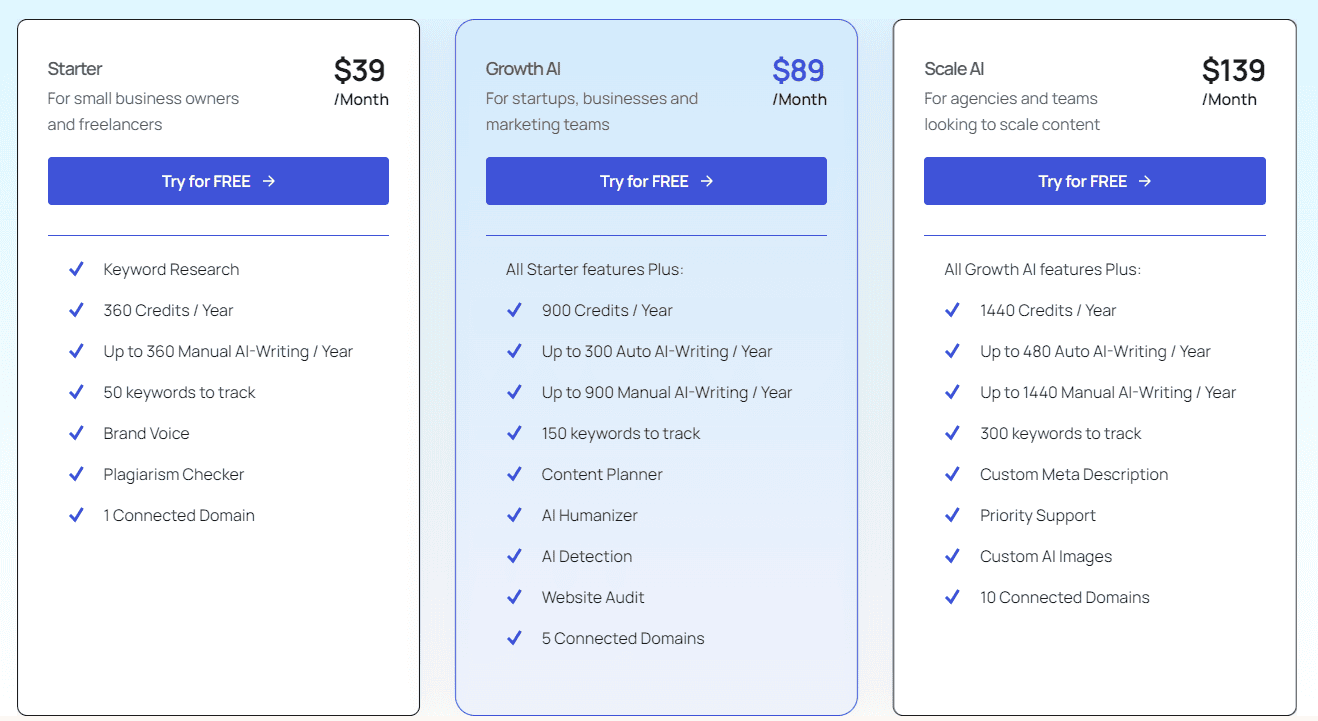Click the checkmark beside AI Detection
Screen dimensions: 1318x721
(x=514, y=556)
